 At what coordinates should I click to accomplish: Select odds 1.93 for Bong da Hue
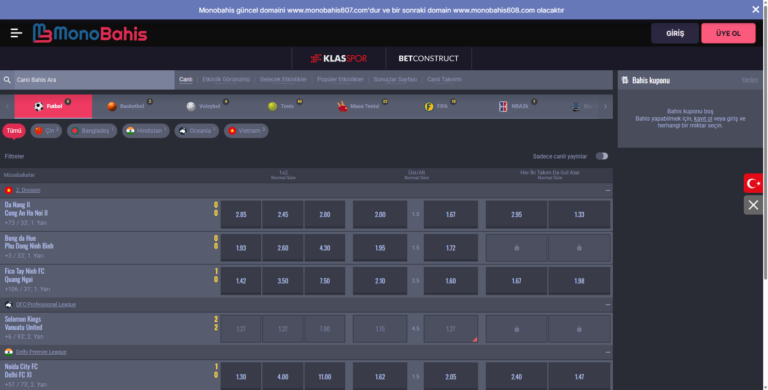(240, 248)
